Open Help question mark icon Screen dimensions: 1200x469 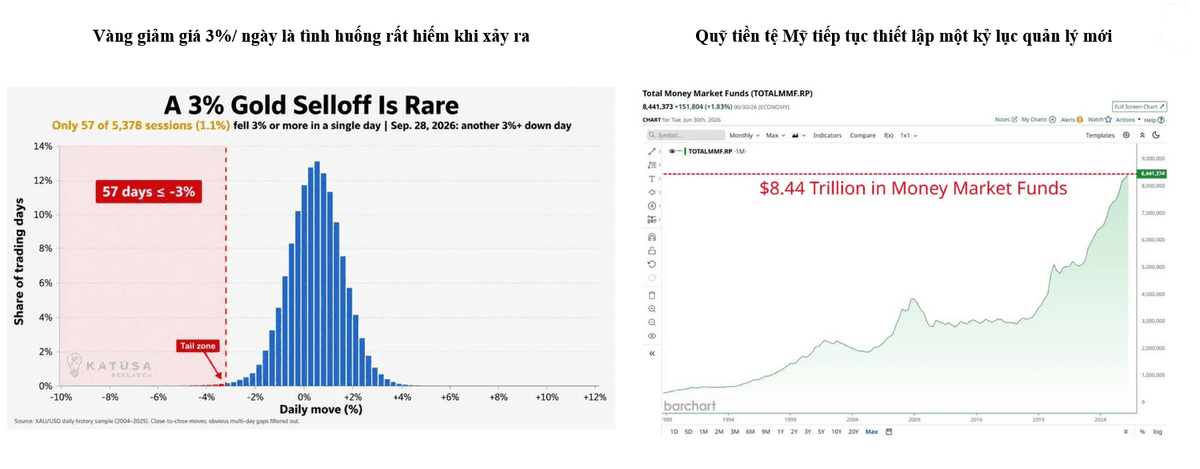click(x=1160, y=119)
